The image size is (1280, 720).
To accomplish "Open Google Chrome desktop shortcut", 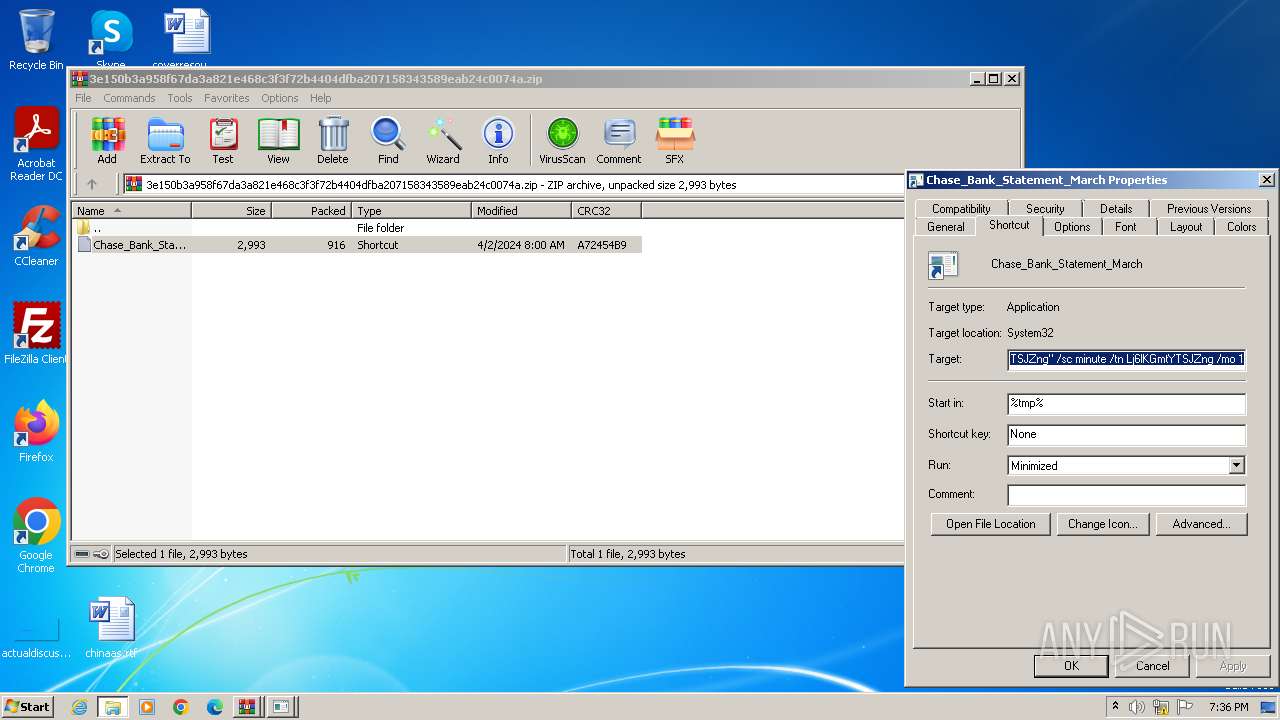I will 36,535.
